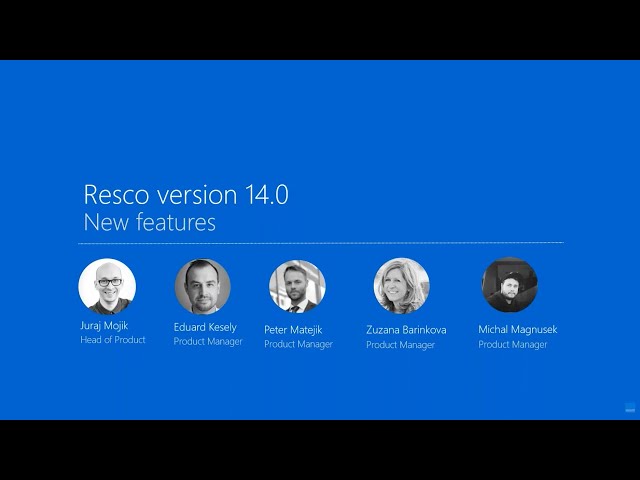
Task: Select "Product Manager" under Peter Matejik
Action: tap(298, 344)
